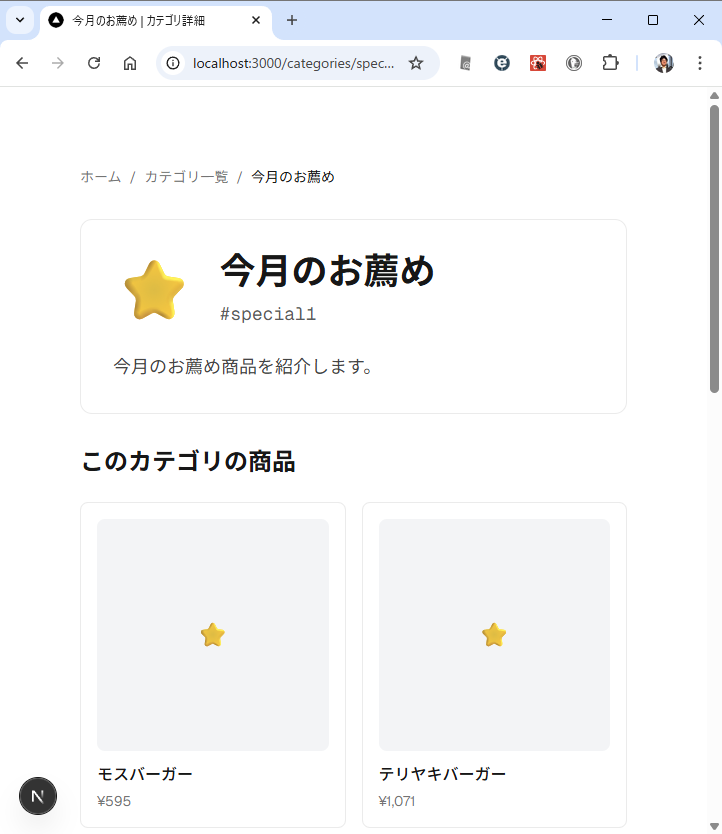722x834 pixels.
Task: Expand the tab search dropdown
Action: coord(20,20)
